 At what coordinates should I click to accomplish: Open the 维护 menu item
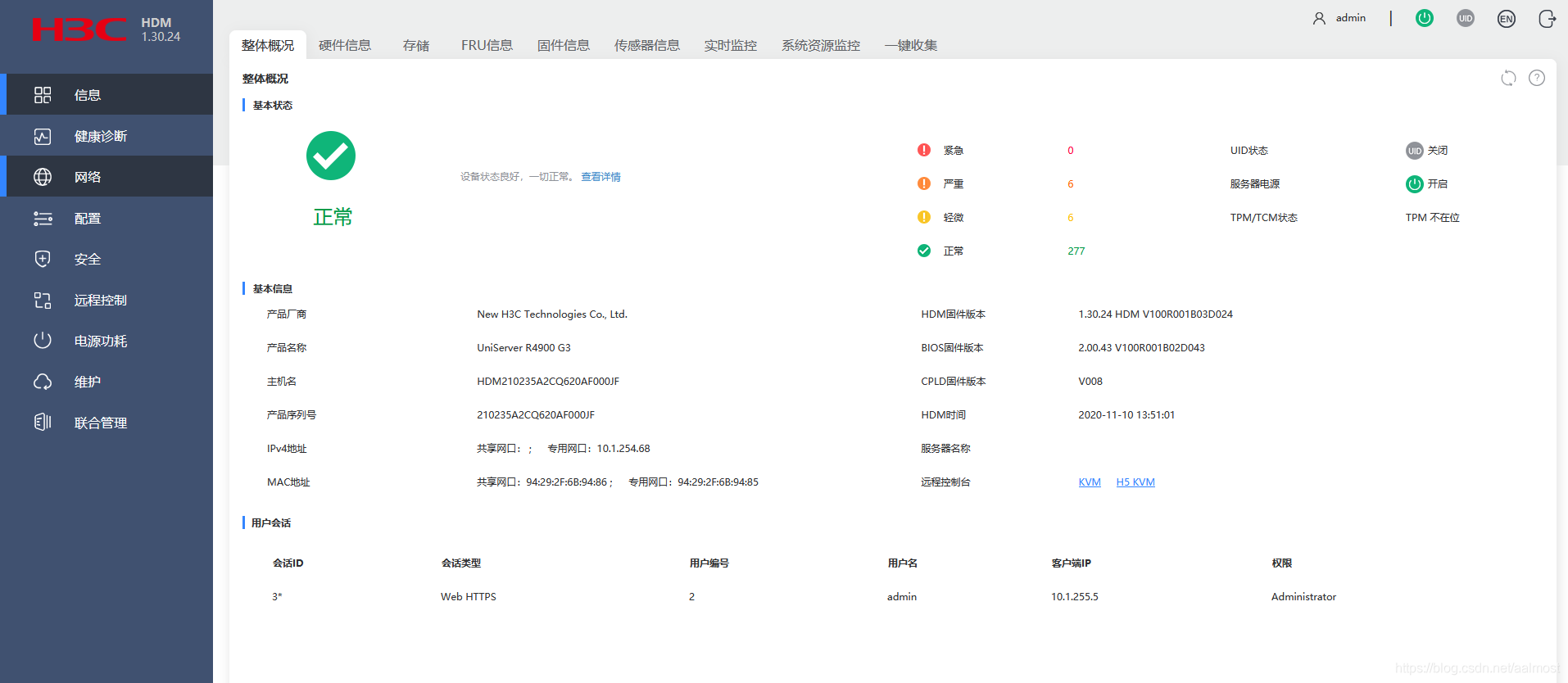pos(106,382)
